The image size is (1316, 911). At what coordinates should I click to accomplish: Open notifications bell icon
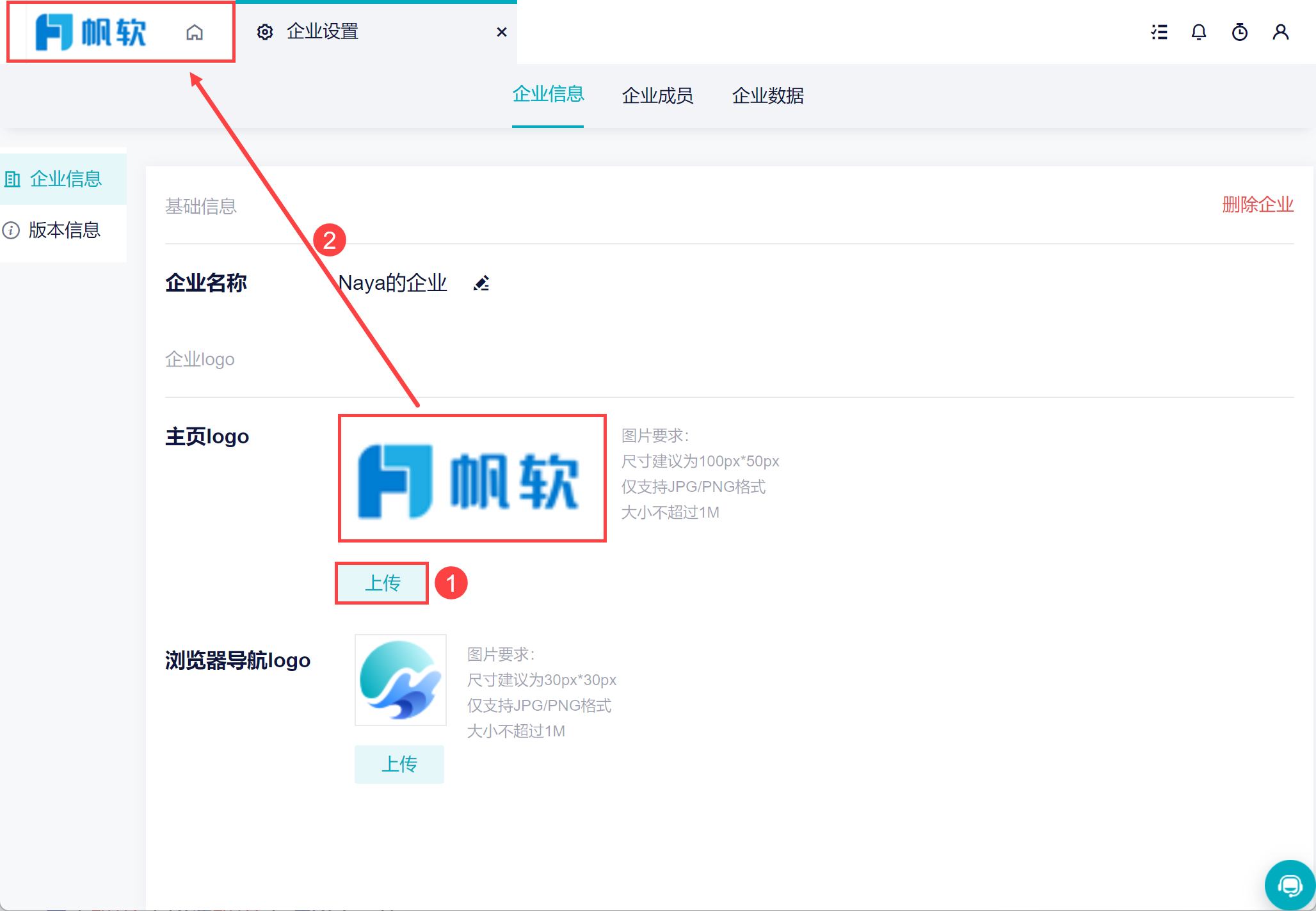(1199, 32)
